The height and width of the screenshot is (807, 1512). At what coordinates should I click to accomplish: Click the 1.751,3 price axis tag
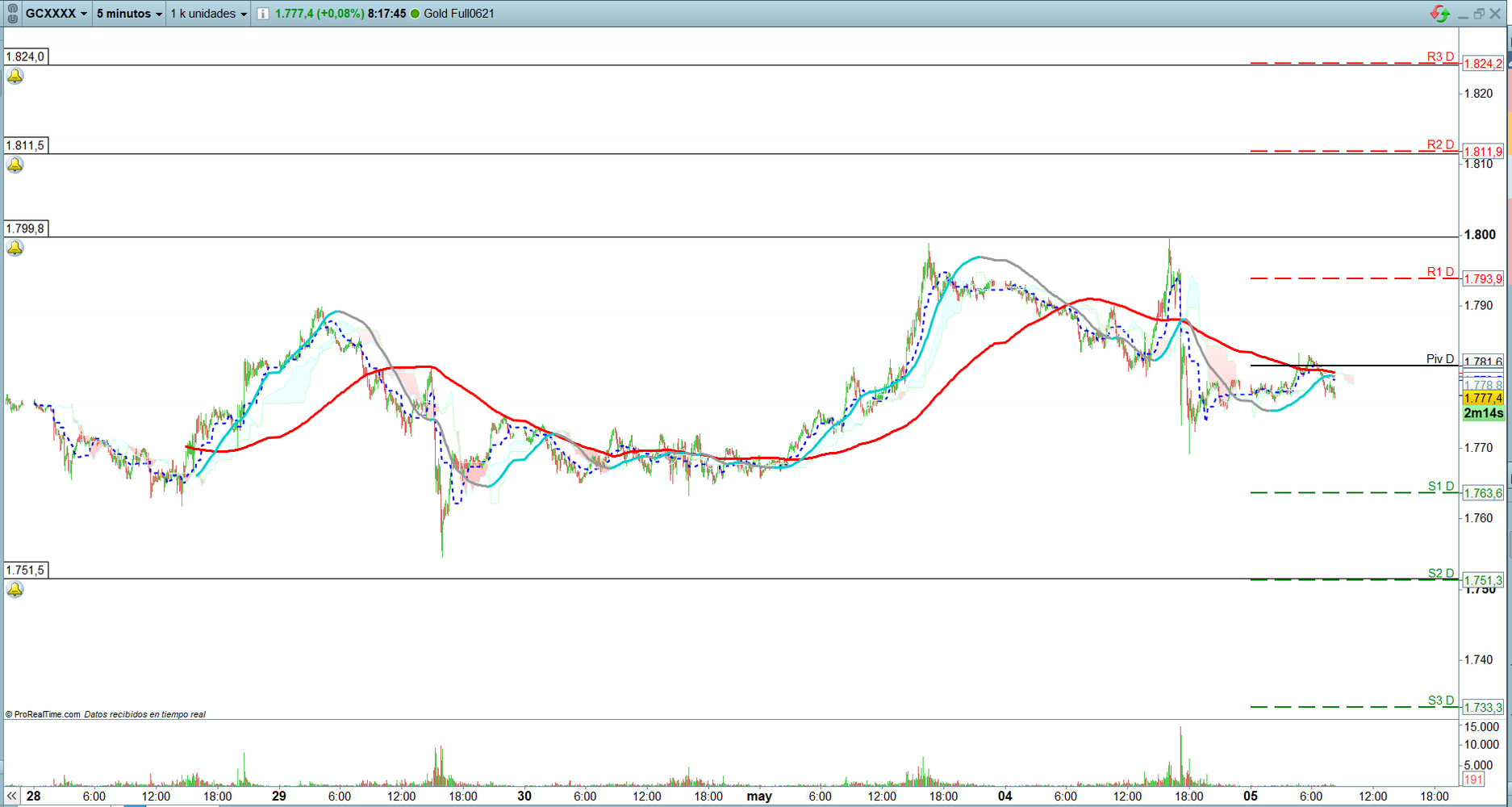tap(1483, 580)
